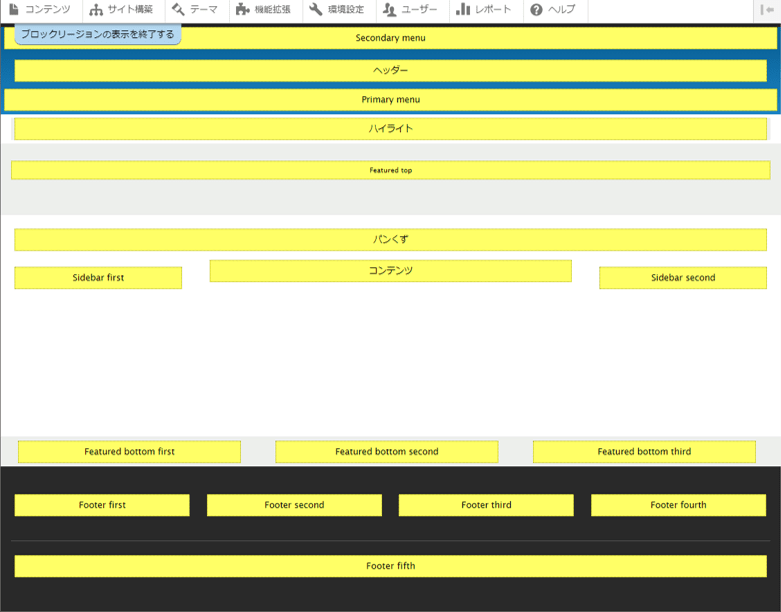Open サイト構築 via its hierarchy icon
The width and height of the screenshot is (781, 612).
pyautogui.click(x=96, y=10)
